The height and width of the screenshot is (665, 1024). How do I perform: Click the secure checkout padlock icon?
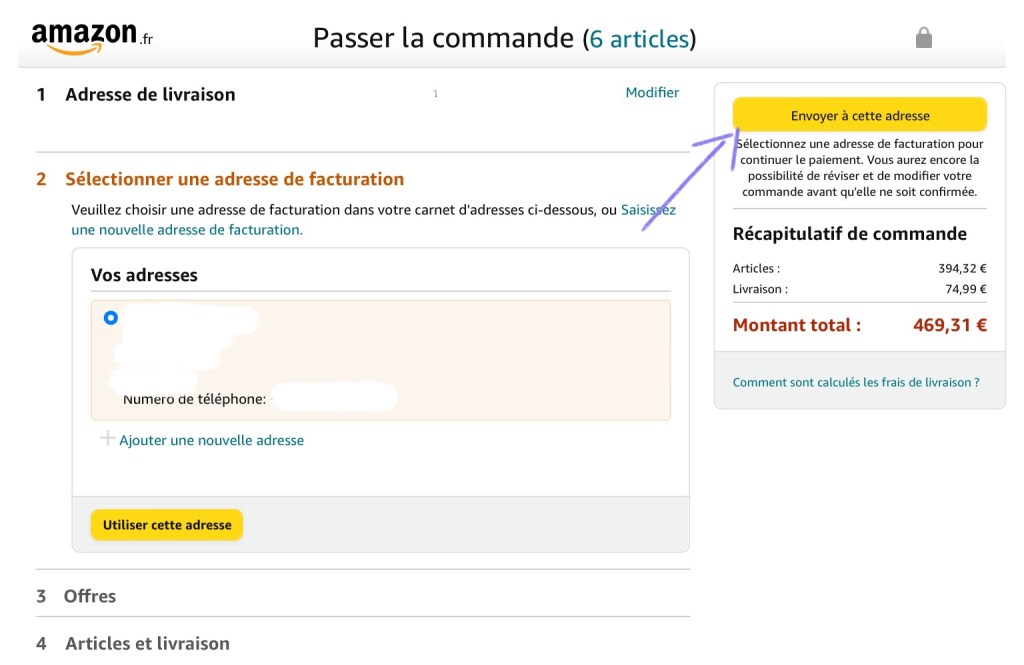pos(924,38)
